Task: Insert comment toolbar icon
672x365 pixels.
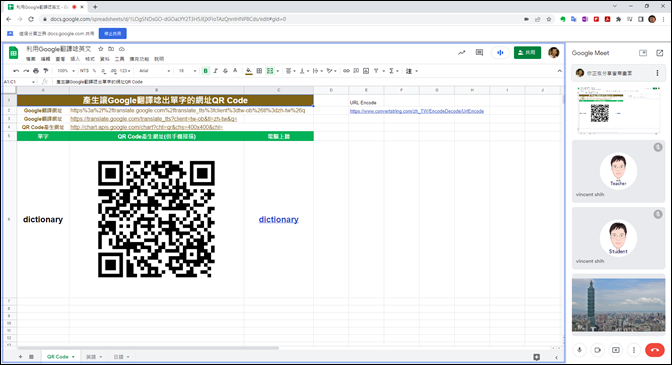Action: (356, 71)
